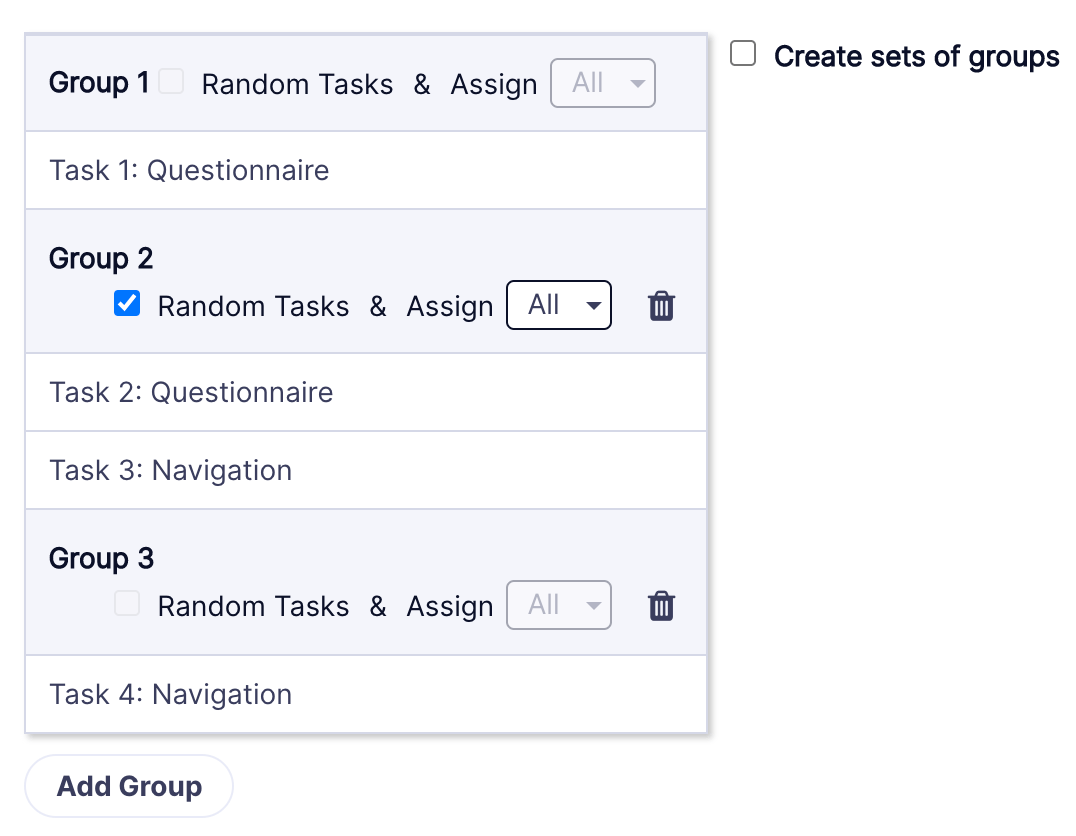Check the Create sets of groups box
The image size is (1076, 836).
(743, 54)
